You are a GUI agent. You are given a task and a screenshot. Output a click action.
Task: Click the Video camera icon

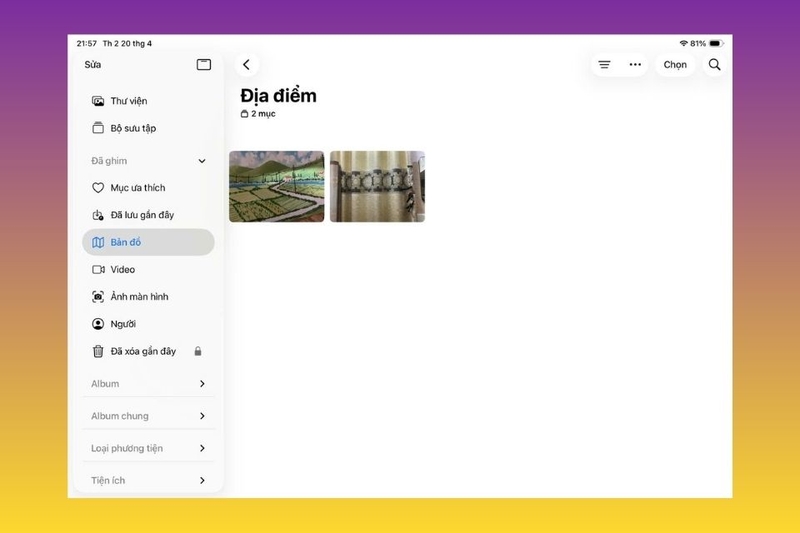(98, 269)
